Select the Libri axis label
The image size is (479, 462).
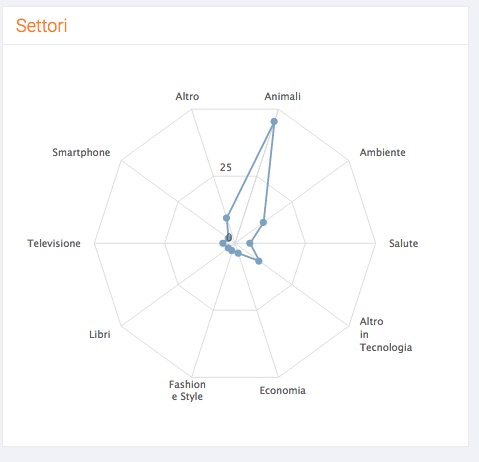click(100, 334)
